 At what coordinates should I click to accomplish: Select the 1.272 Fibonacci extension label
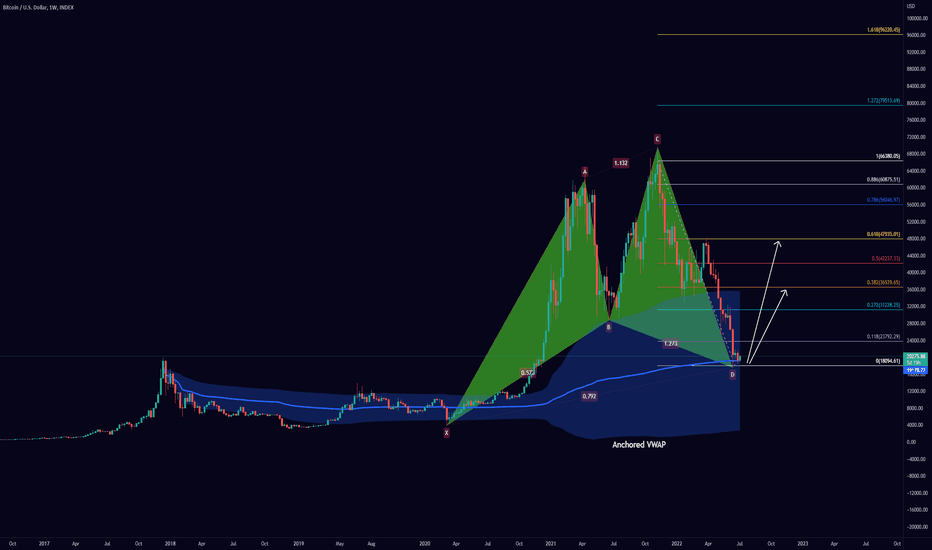(883, 101)
